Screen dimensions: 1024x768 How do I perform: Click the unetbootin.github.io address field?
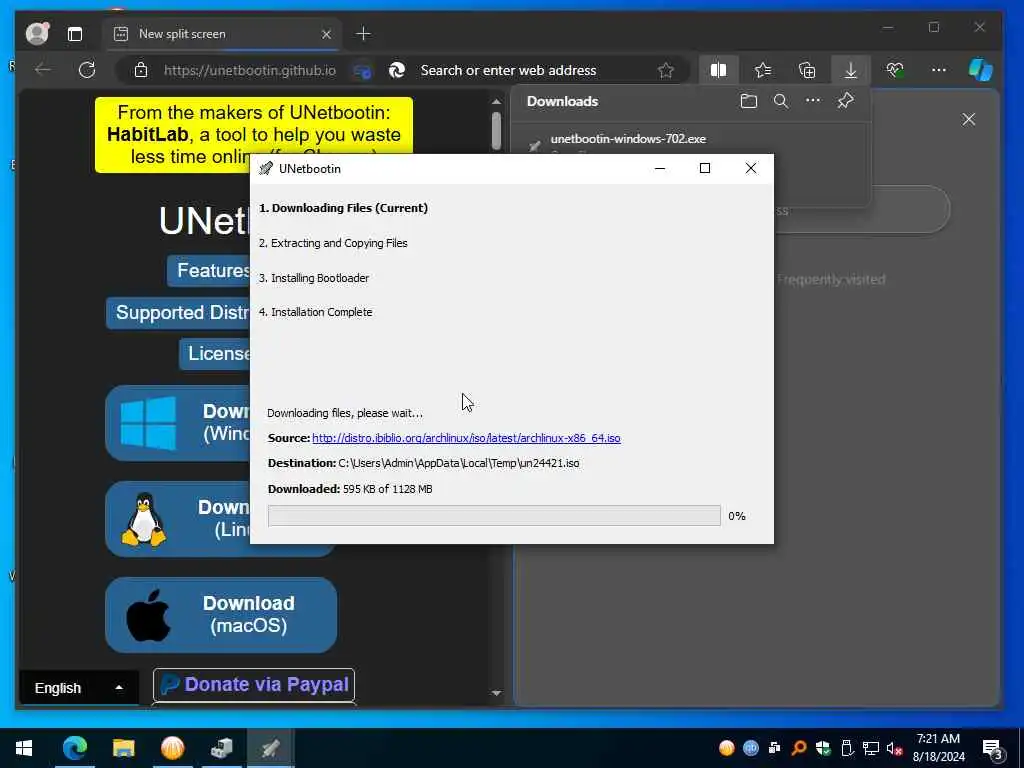point(249,70)
